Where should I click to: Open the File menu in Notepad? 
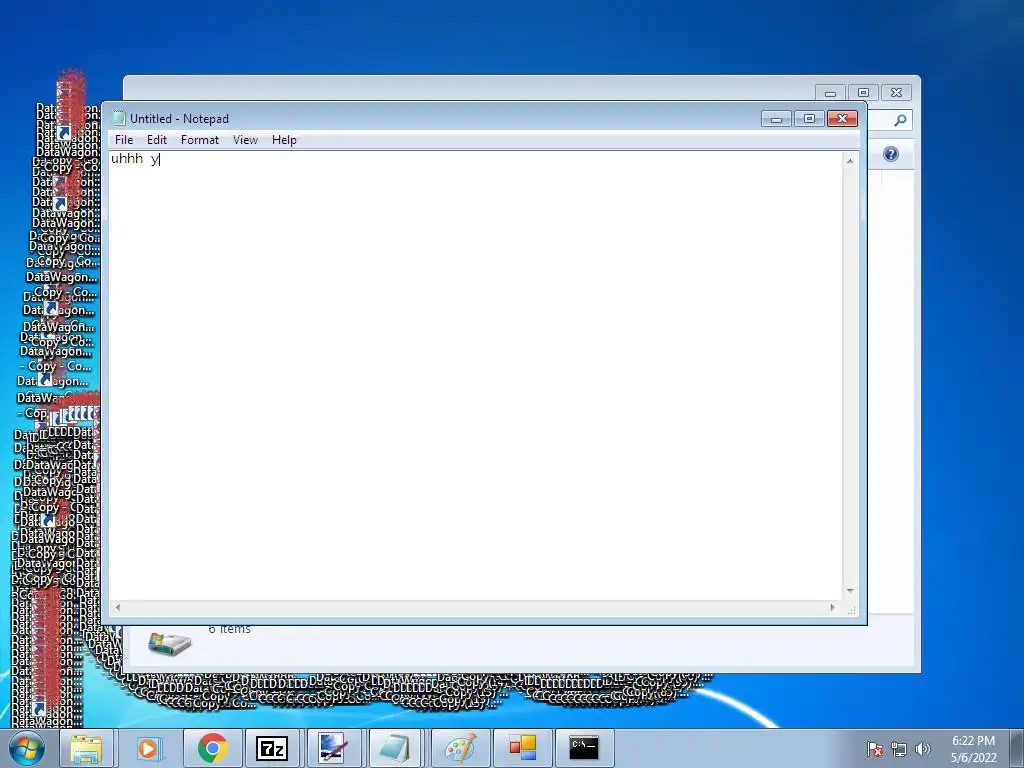pyautogui.click(x=123, y=140)
